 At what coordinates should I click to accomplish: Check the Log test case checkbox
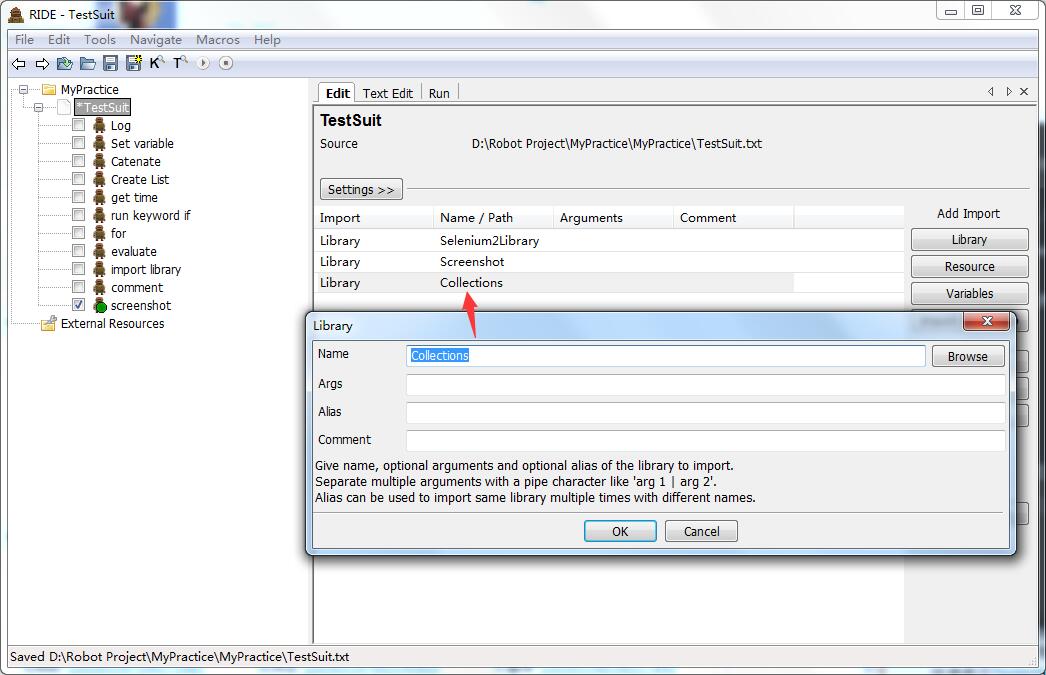tap(78, 125)
